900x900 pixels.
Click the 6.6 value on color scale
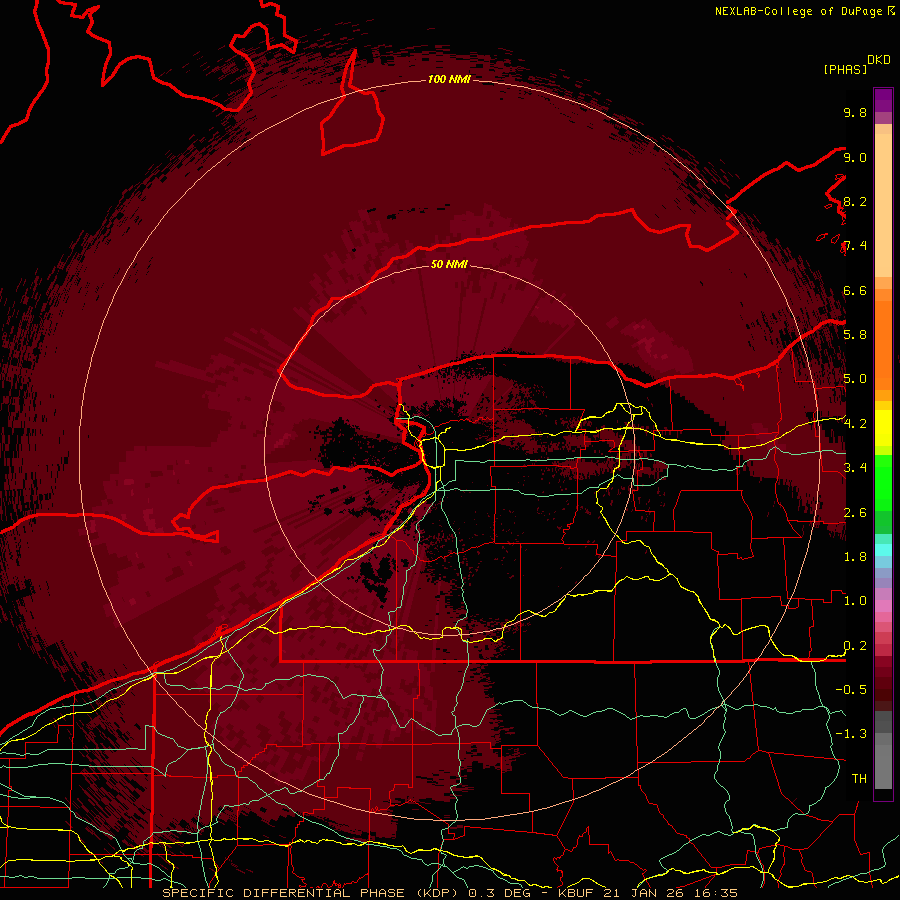point(855,291)
